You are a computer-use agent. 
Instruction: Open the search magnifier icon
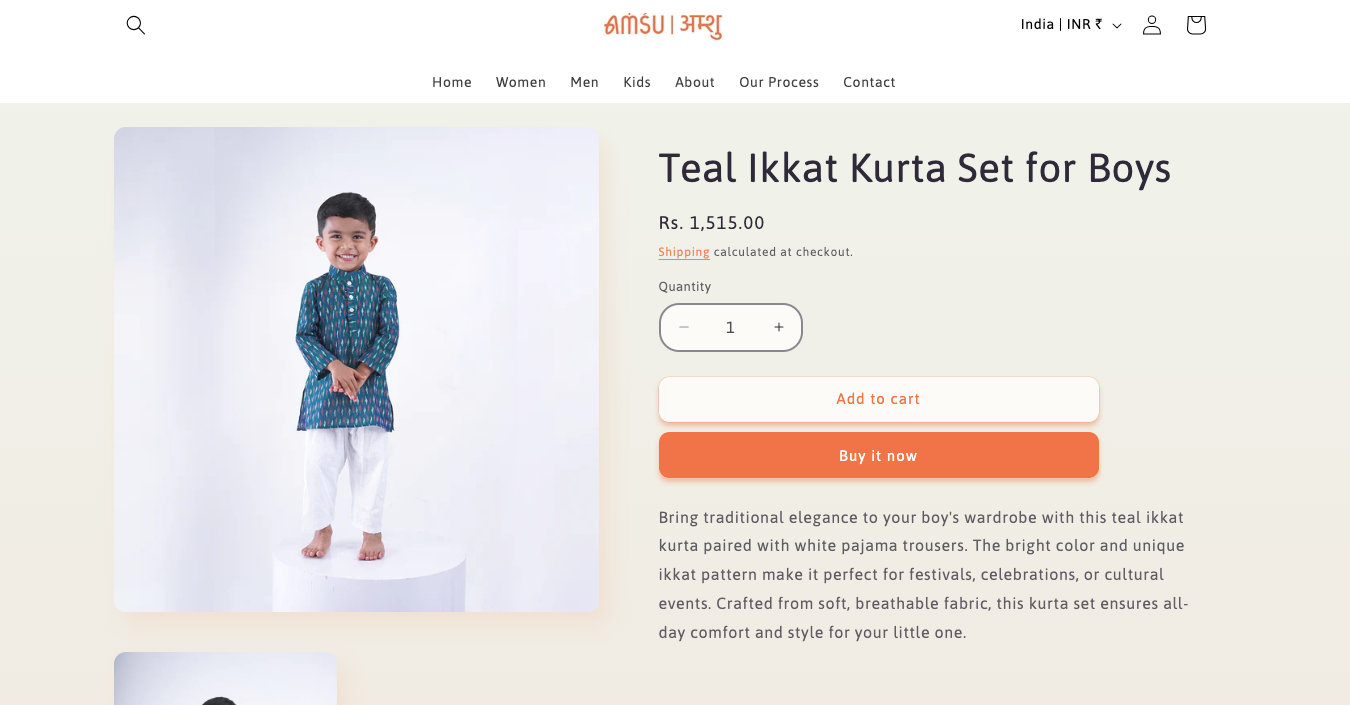pyautogui.click(x=136, y=25)
